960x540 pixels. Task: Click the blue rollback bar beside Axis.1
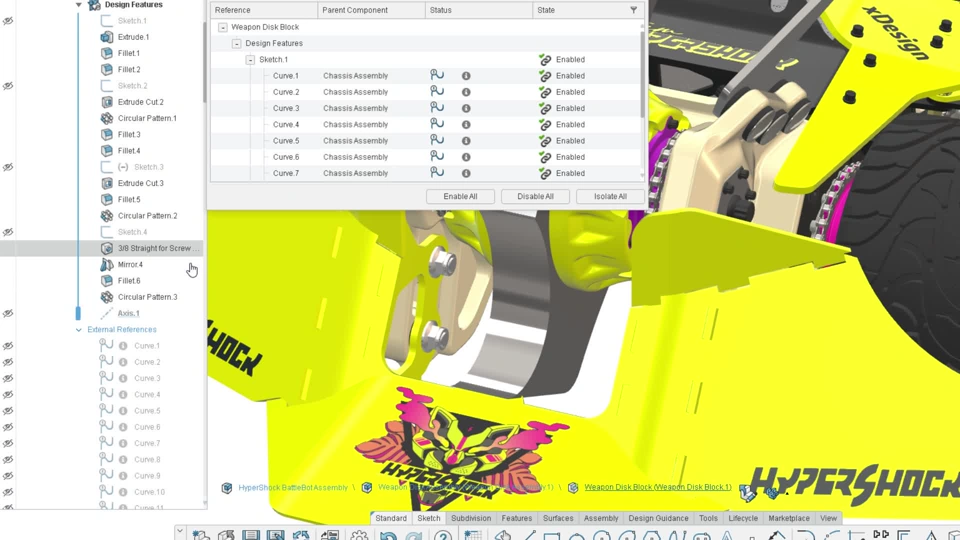pos(78,313)
